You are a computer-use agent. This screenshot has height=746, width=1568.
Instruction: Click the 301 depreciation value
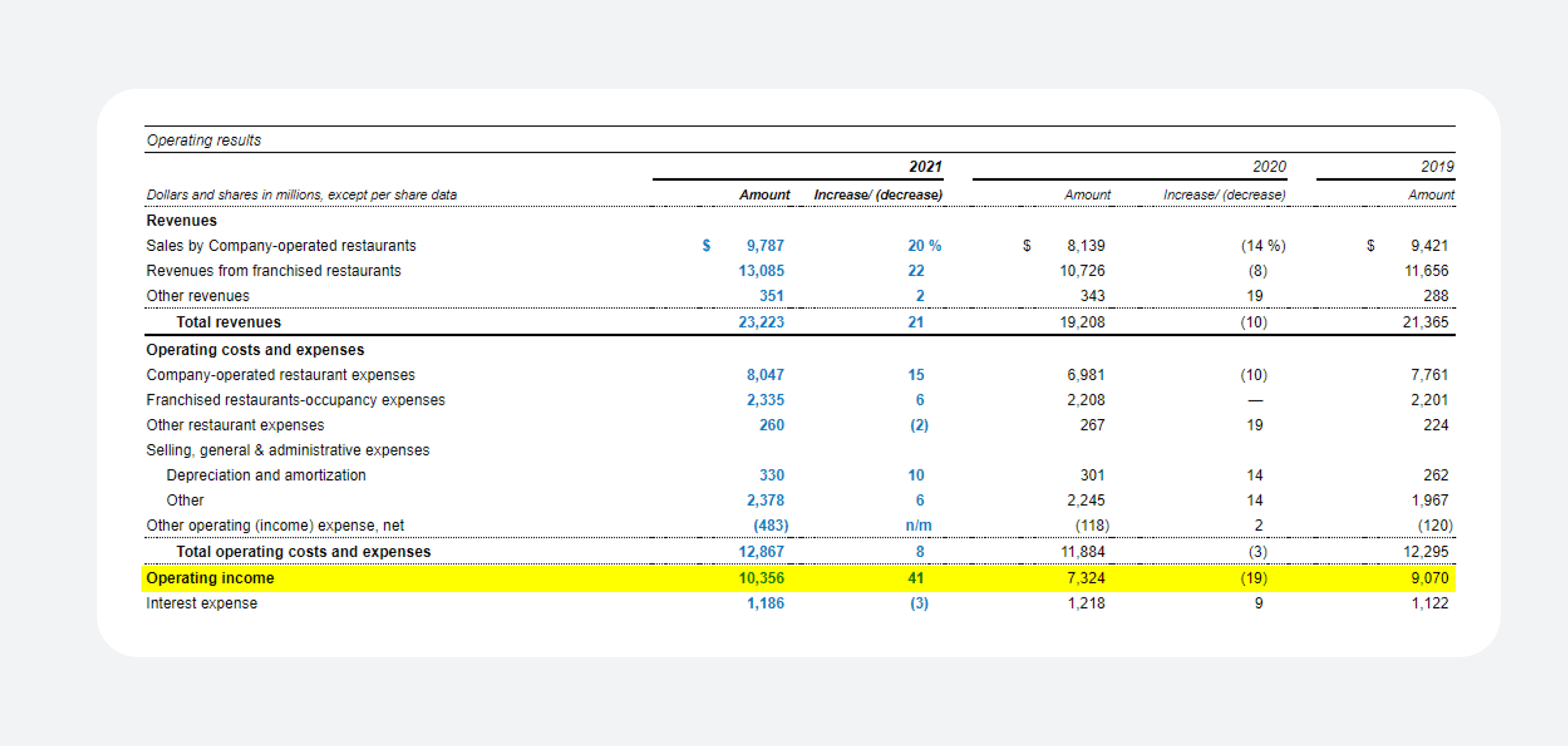point(1092,475)
